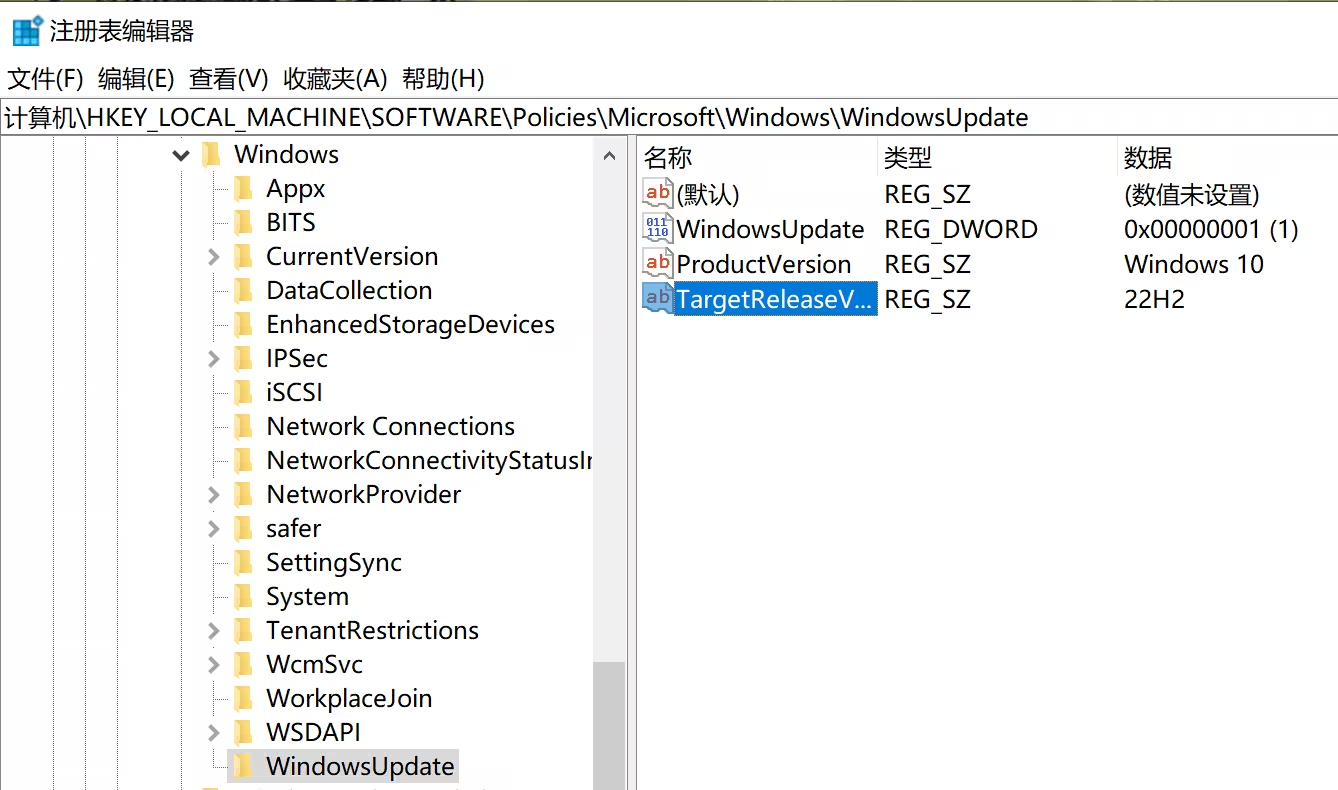Open the 编辑(E) menu
The height and width of the screenshot is (790, 1338).
pyautogui.click(x=136, y=79)
